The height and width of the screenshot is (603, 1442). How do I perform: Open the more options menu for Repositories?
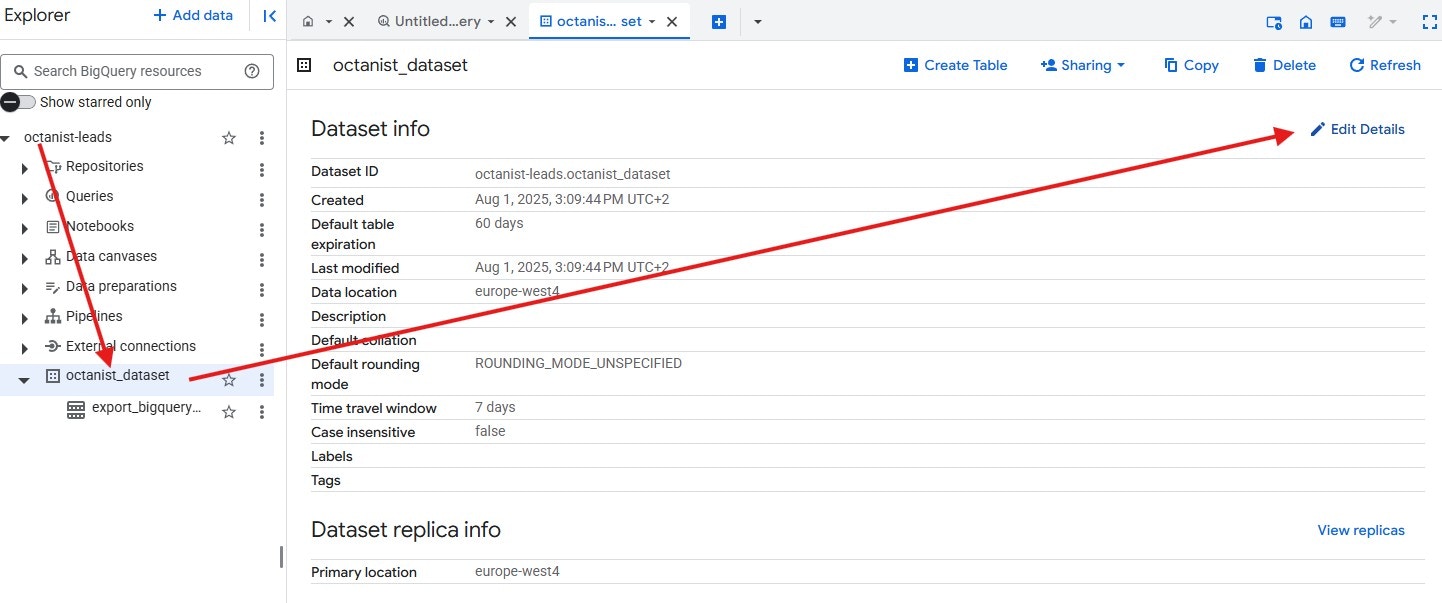point(262,170)
